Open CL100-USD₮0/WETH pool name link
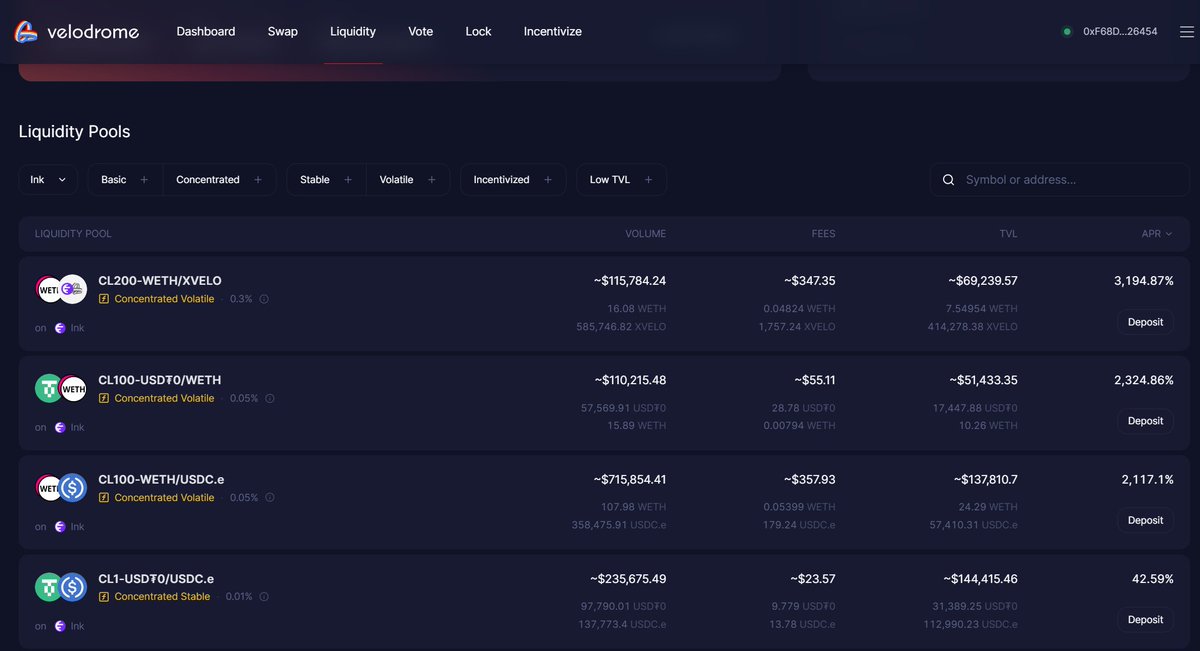Screen dimensions: 1200x651 click(160, 380)
